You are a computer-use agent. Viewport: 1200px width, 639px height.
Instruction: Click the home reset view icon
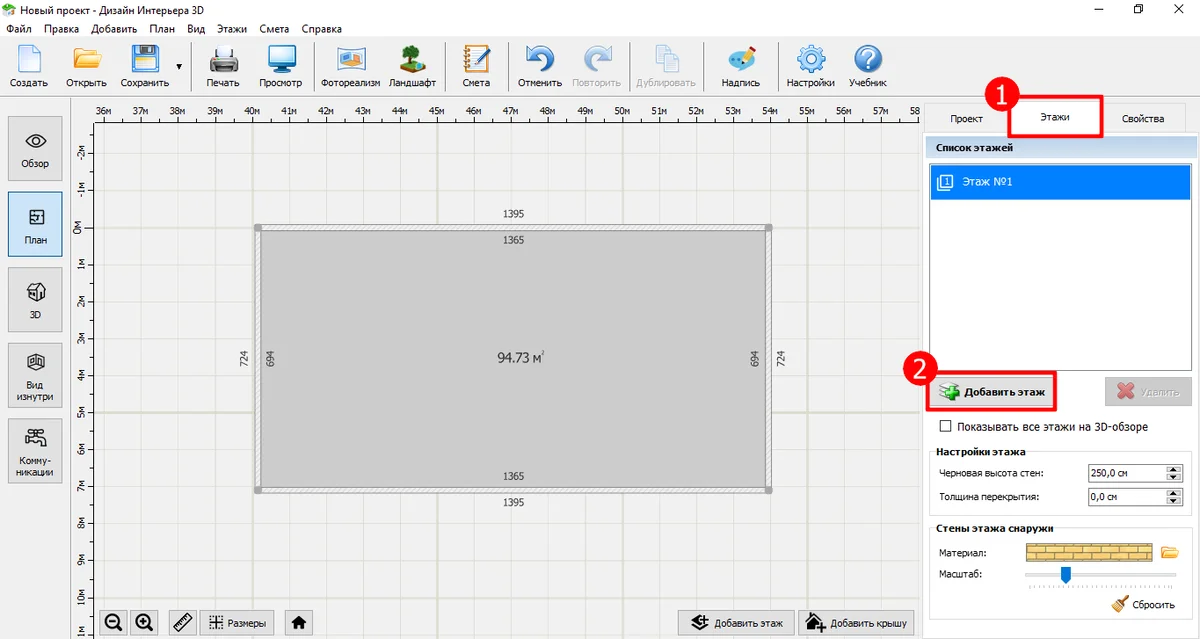(298, 622)
